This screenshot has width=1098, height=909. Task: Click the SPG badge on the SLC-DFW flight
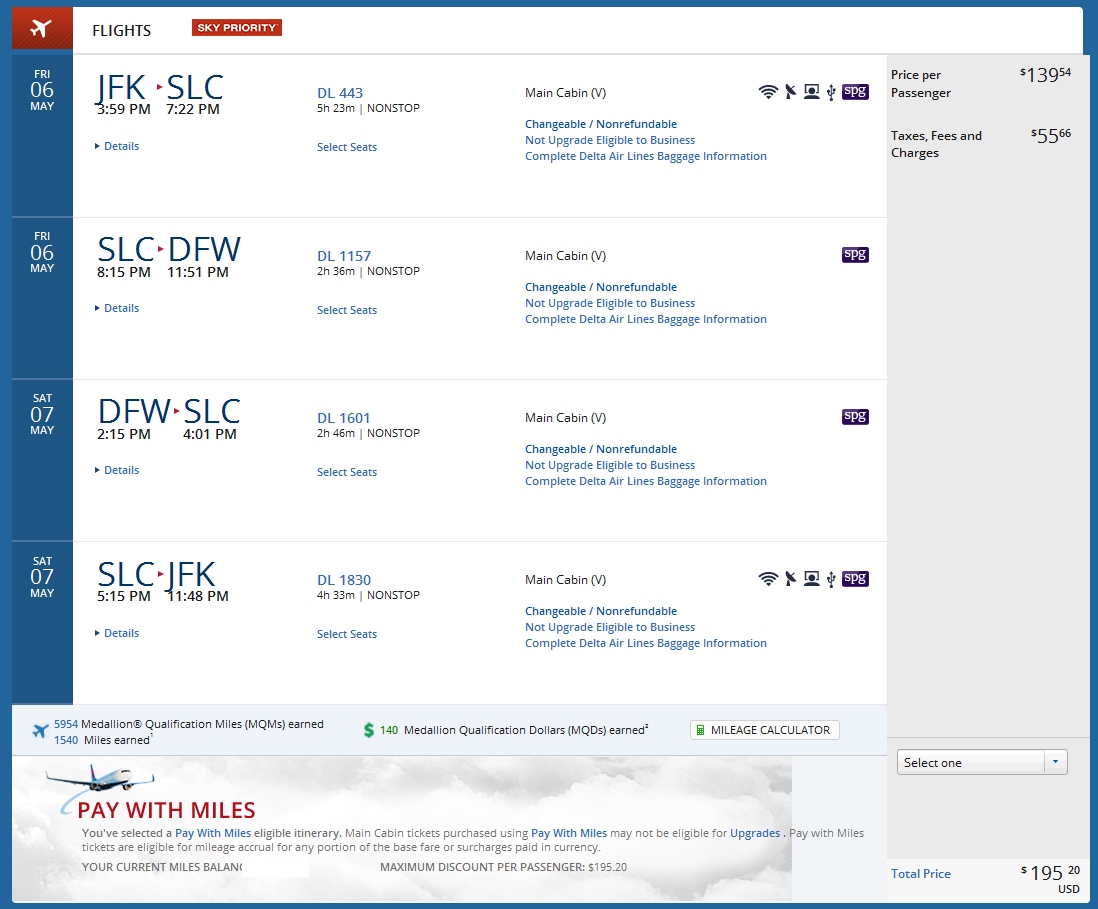tap(855, 254)
